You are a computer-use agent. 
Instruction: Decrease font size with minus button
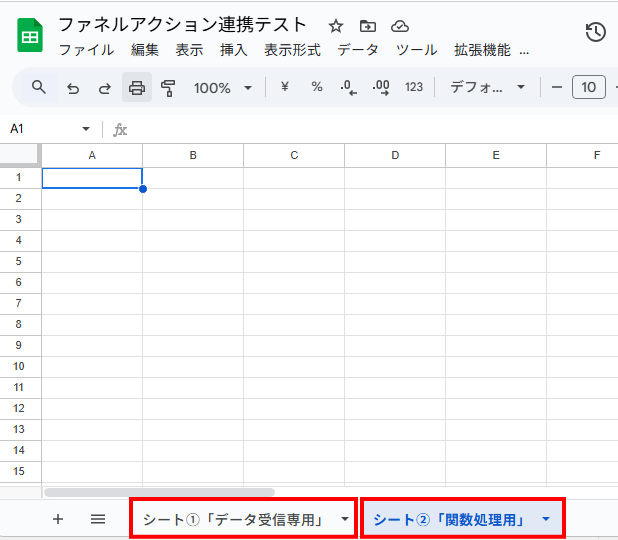557,88
